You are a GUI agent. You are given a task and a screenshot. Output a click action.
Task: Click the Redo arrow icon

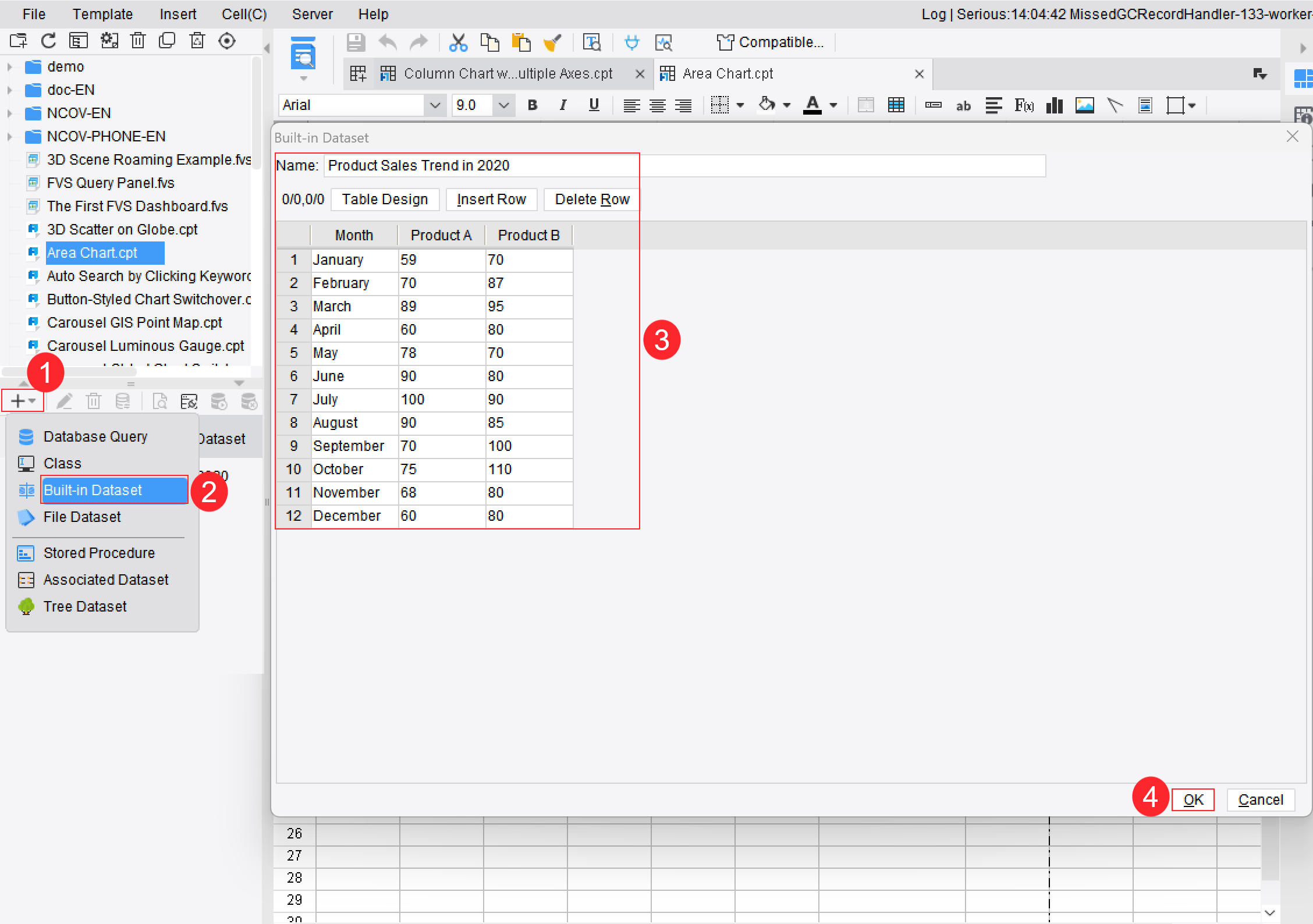[x=418, y=42]
